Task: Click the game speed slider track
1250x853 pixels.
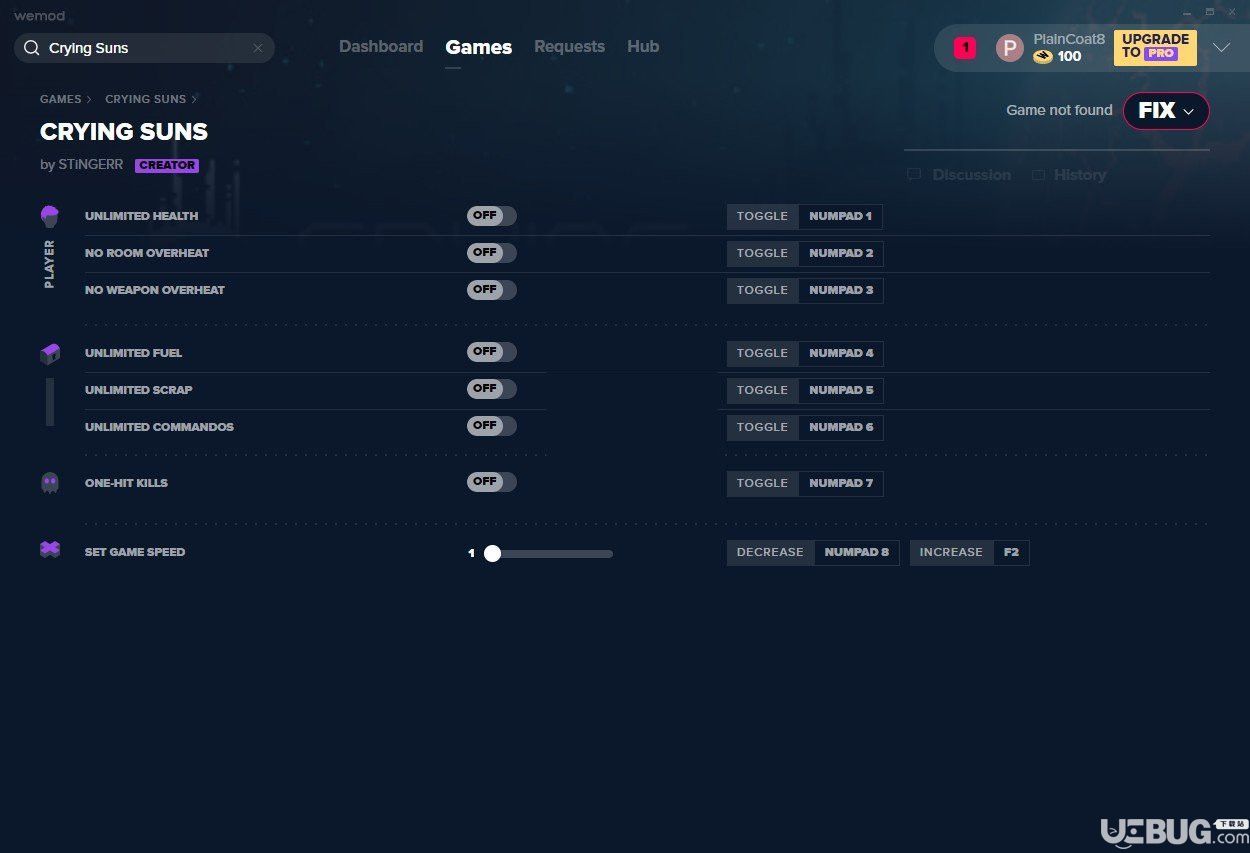Action: click(548, 553)
